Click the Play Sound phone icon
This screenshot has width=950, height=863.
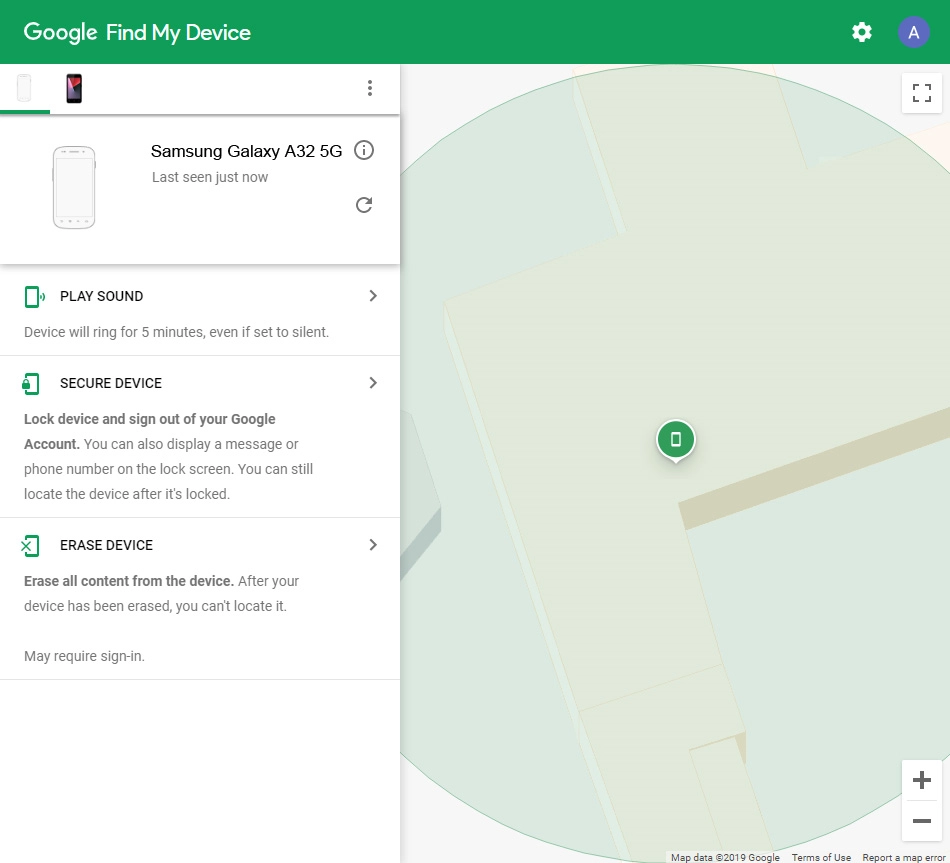pos(34,296)
